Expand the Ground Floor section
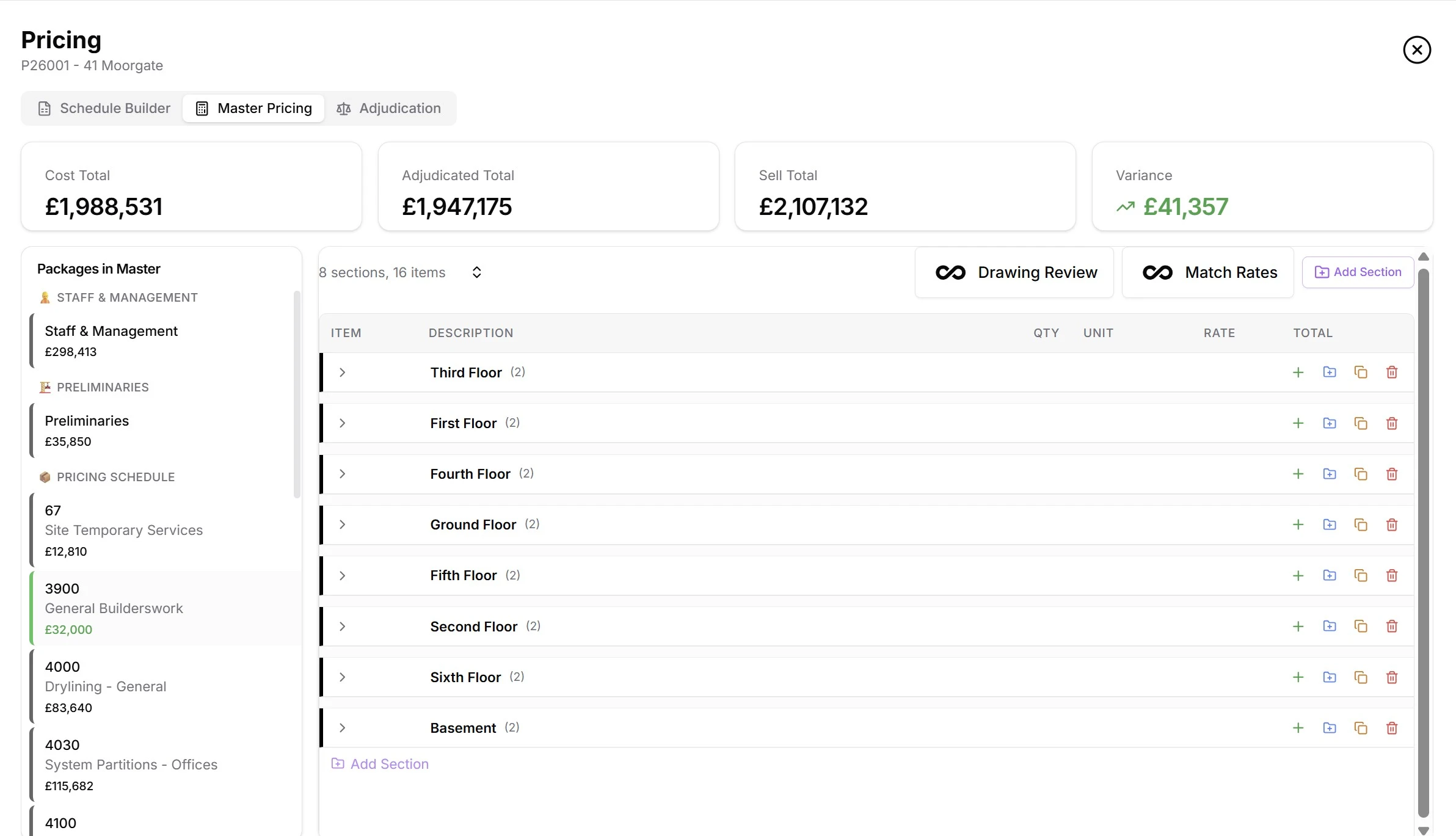The height and width of the screenshot is (836, 1456). point(342,524)
